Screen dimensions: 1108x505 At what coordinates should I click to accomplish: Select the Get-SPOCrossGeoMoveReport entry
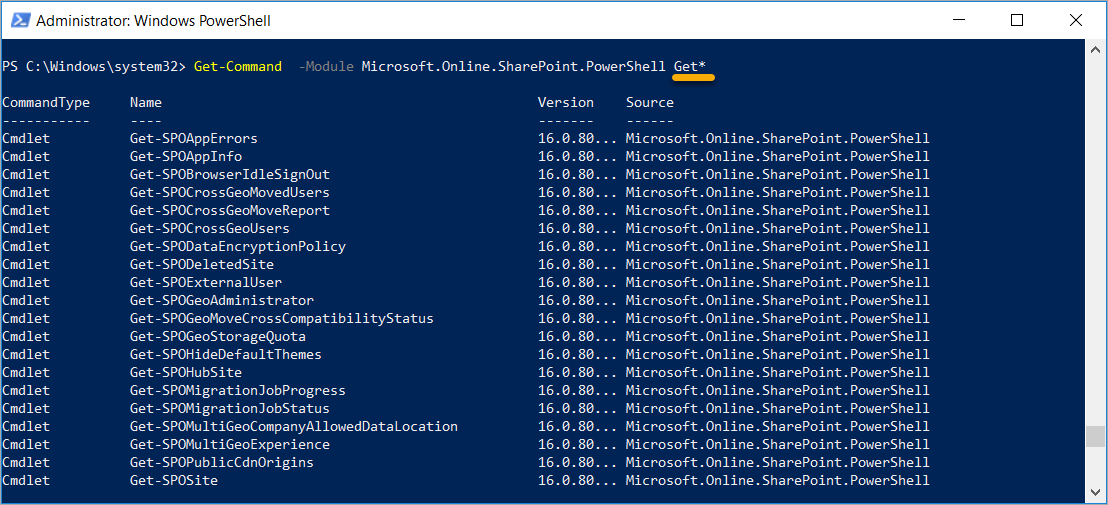[230, 210]
